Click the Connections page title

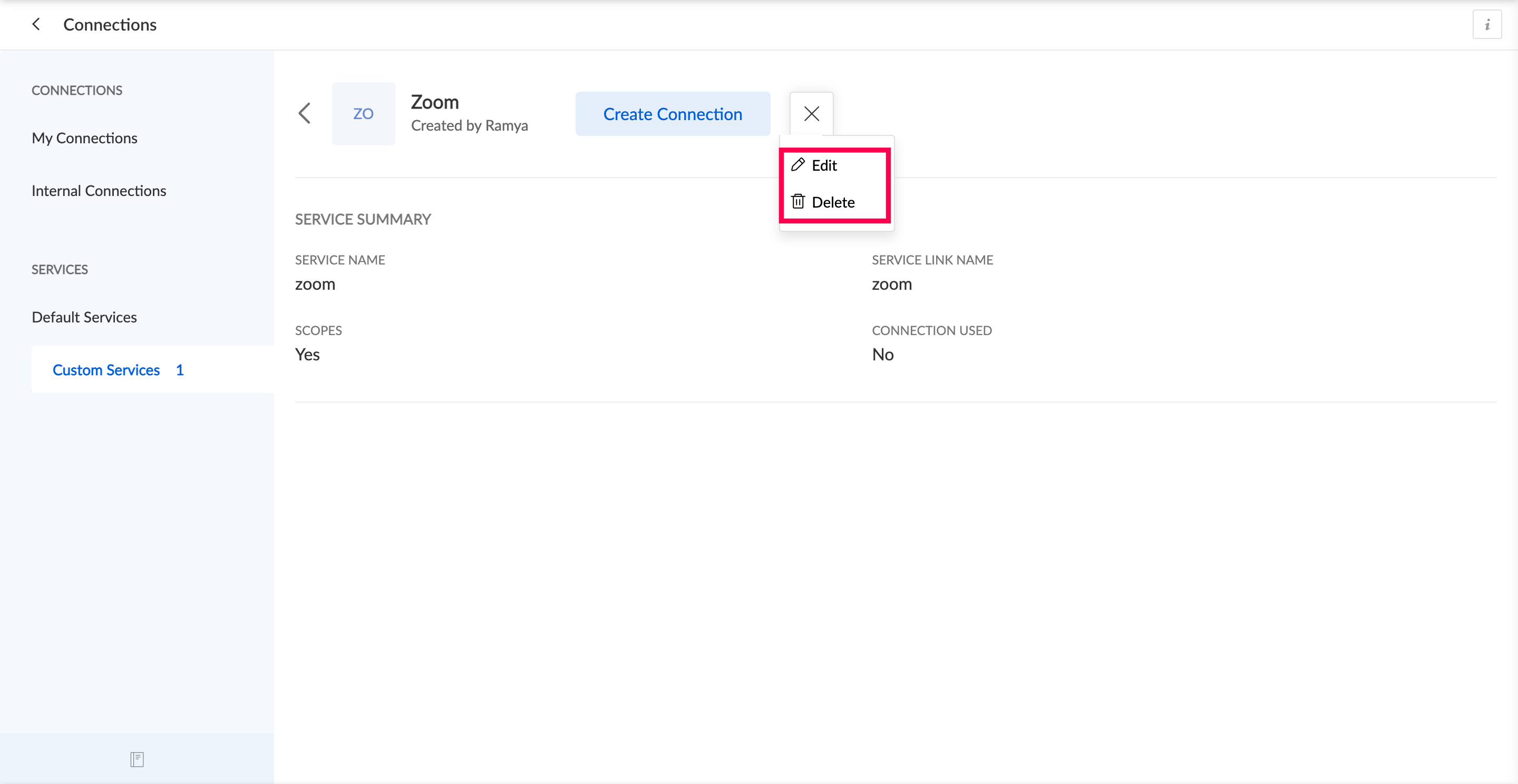point(110,25)
